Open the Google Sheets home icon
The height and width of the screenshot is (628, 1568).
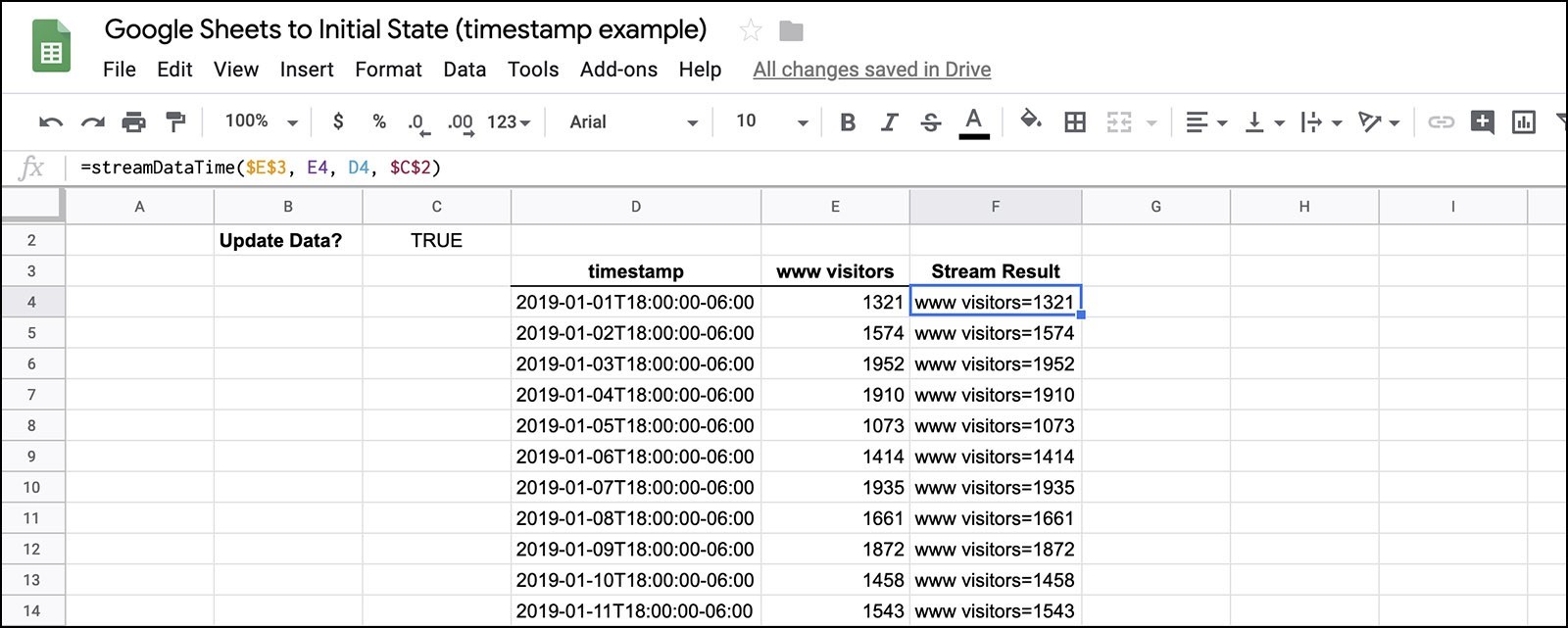[51, 46]
